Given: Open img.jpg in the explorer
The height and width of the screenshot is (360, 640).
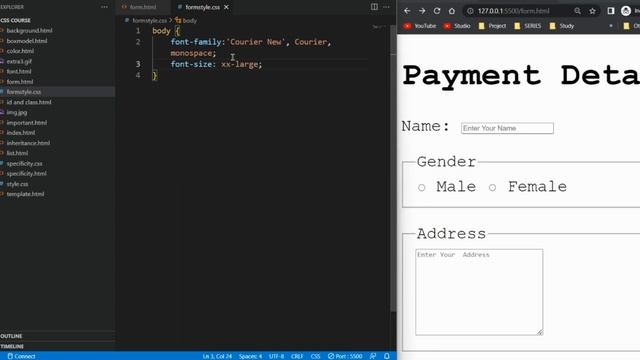Looking at the screenshot, I should point(17,112).
